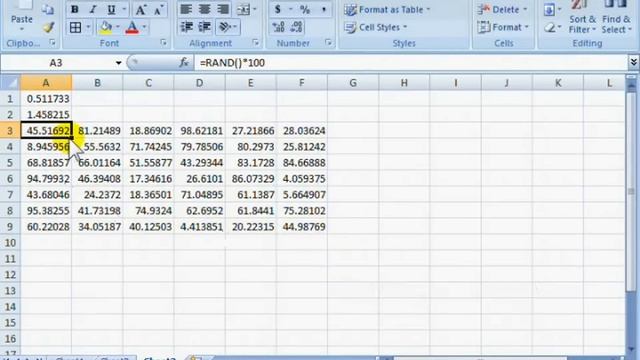The image size is (640, 360).
Task: Click the Clear eraser icon
Action: point(550,28)
